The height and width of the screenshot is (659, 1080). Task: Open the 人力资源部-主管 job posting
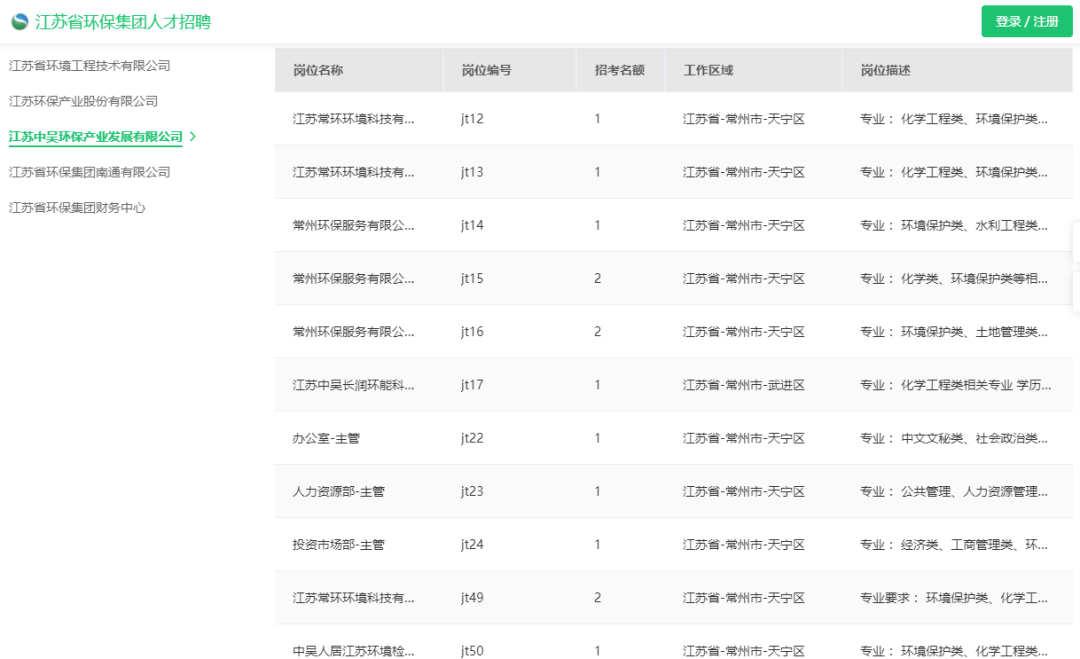tap(338, 491)
